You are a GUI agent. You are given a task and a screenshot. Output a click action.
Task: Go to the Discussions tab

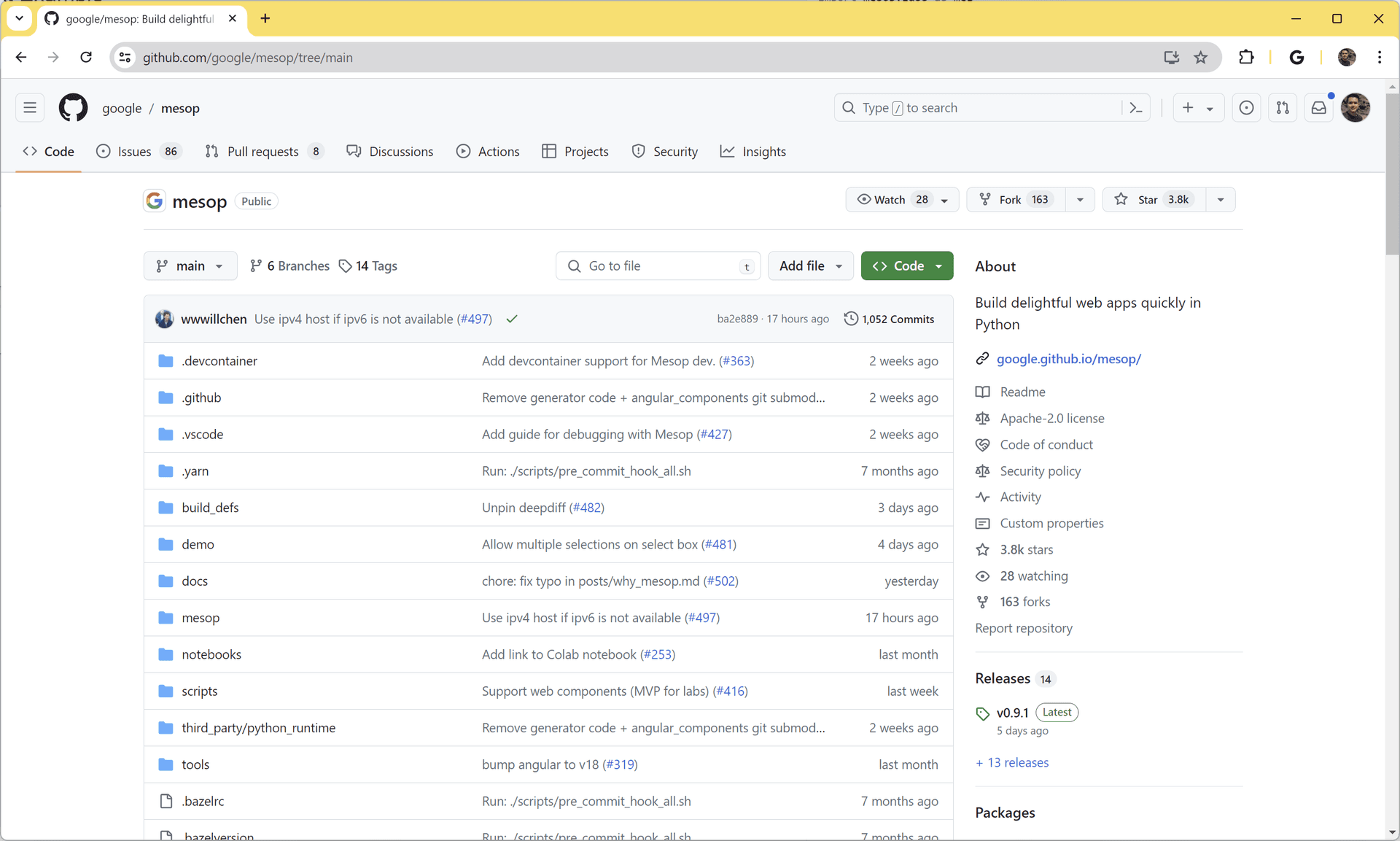[x=390, y=151]
